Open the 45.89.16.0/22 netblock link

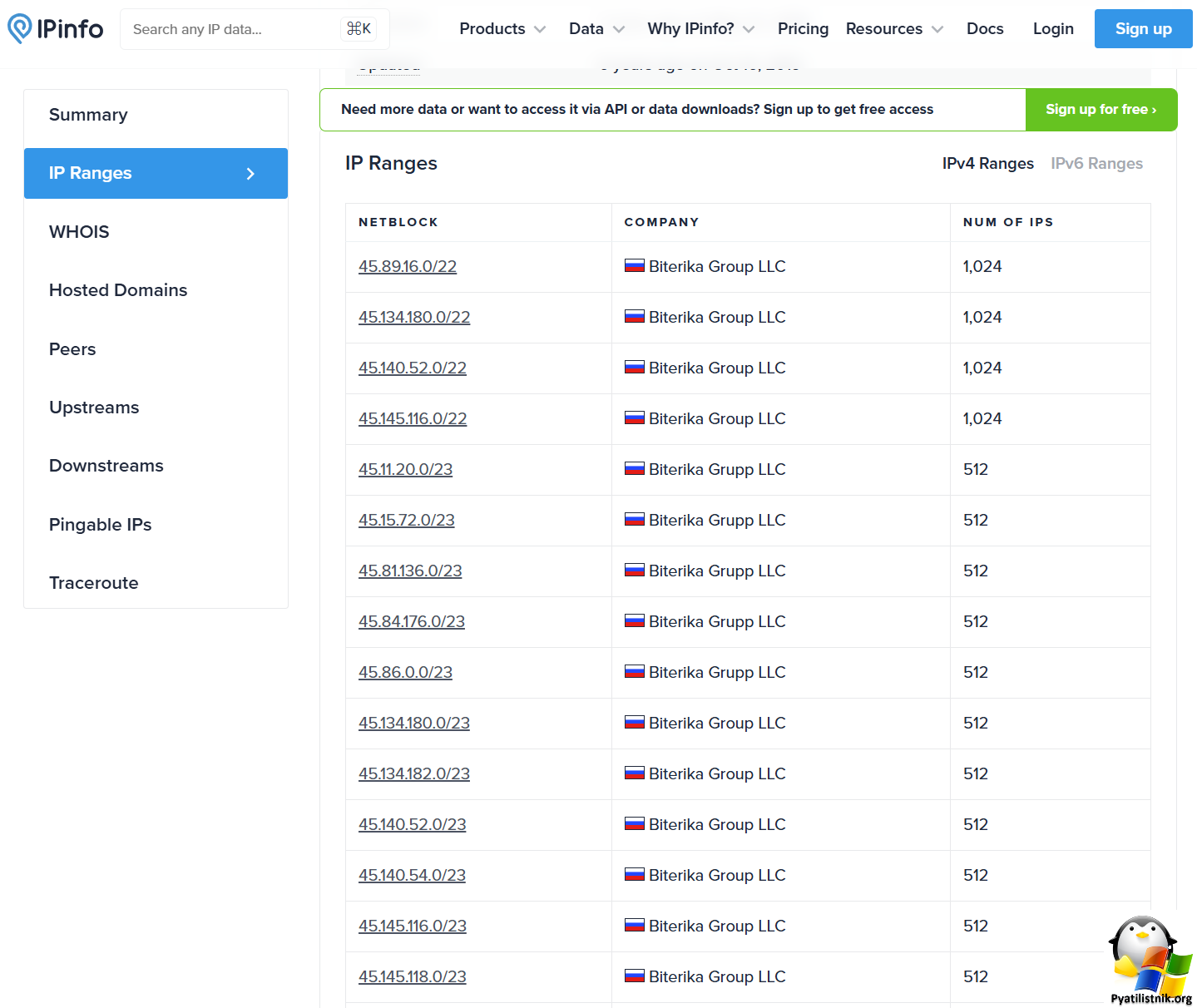[x=407, y=266]
